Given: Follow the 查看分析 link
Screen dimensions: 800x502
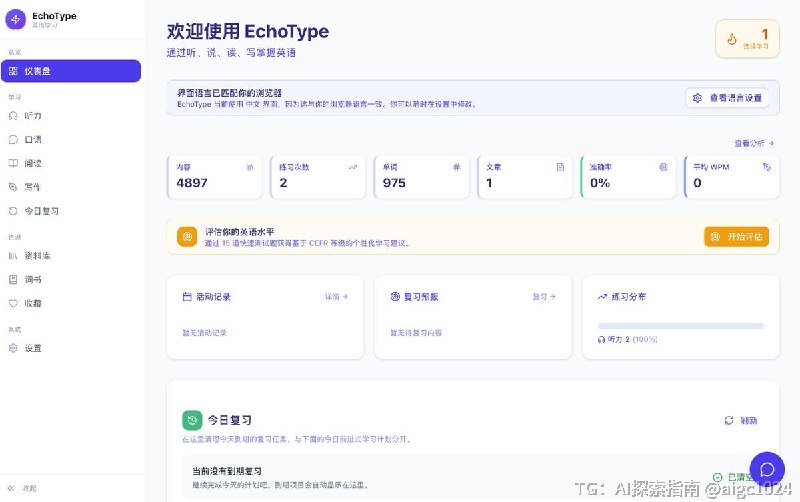Looking at the screenshot, I should pyautogui.click(x=754, y=143).
